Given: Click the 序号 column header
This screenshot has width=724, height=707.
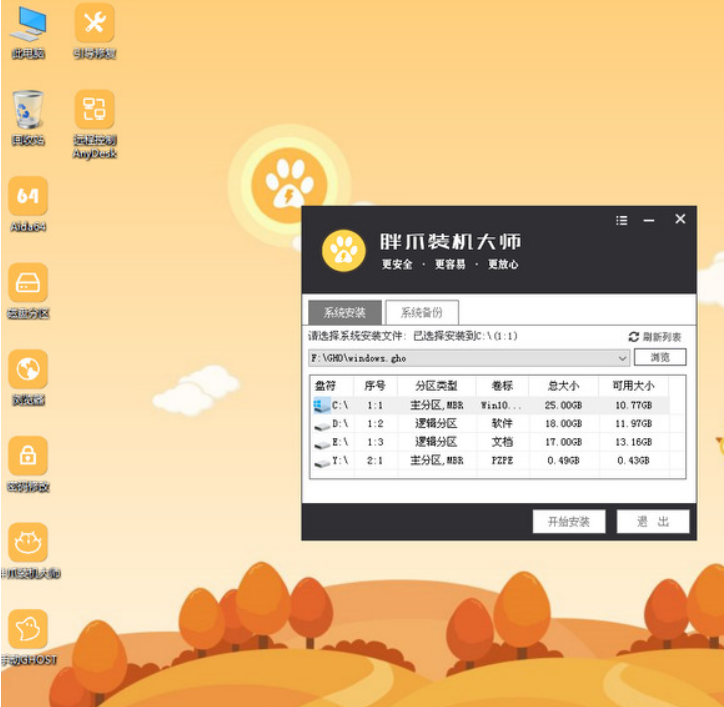Looking at the screenshot, I should pyautogui.click(x=374, y=386).
